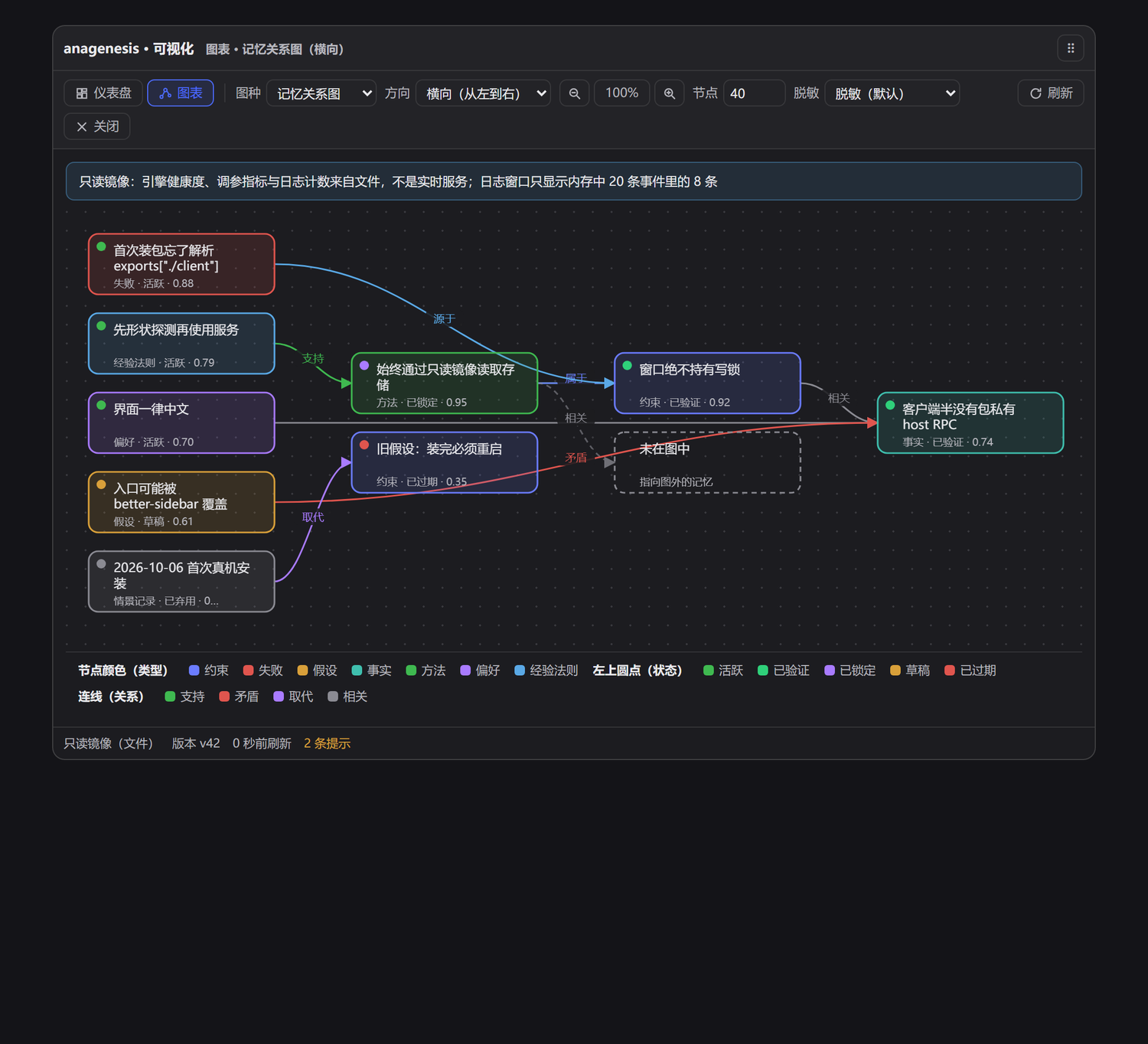
Task: Click the 取代 relation legend swatch
Action: tap(279, 697)
